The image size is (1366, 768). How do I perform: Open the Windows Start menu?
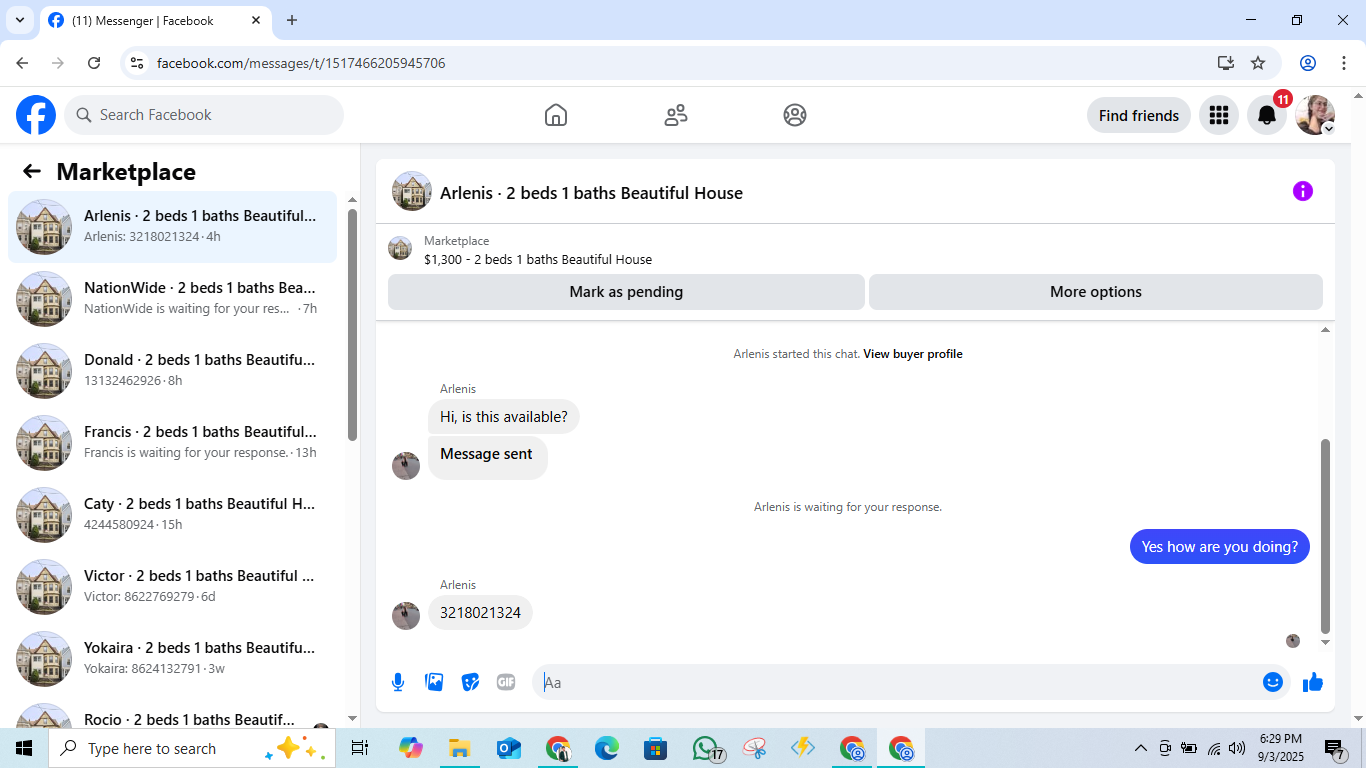pyautogui.click(x=24, y=748)
